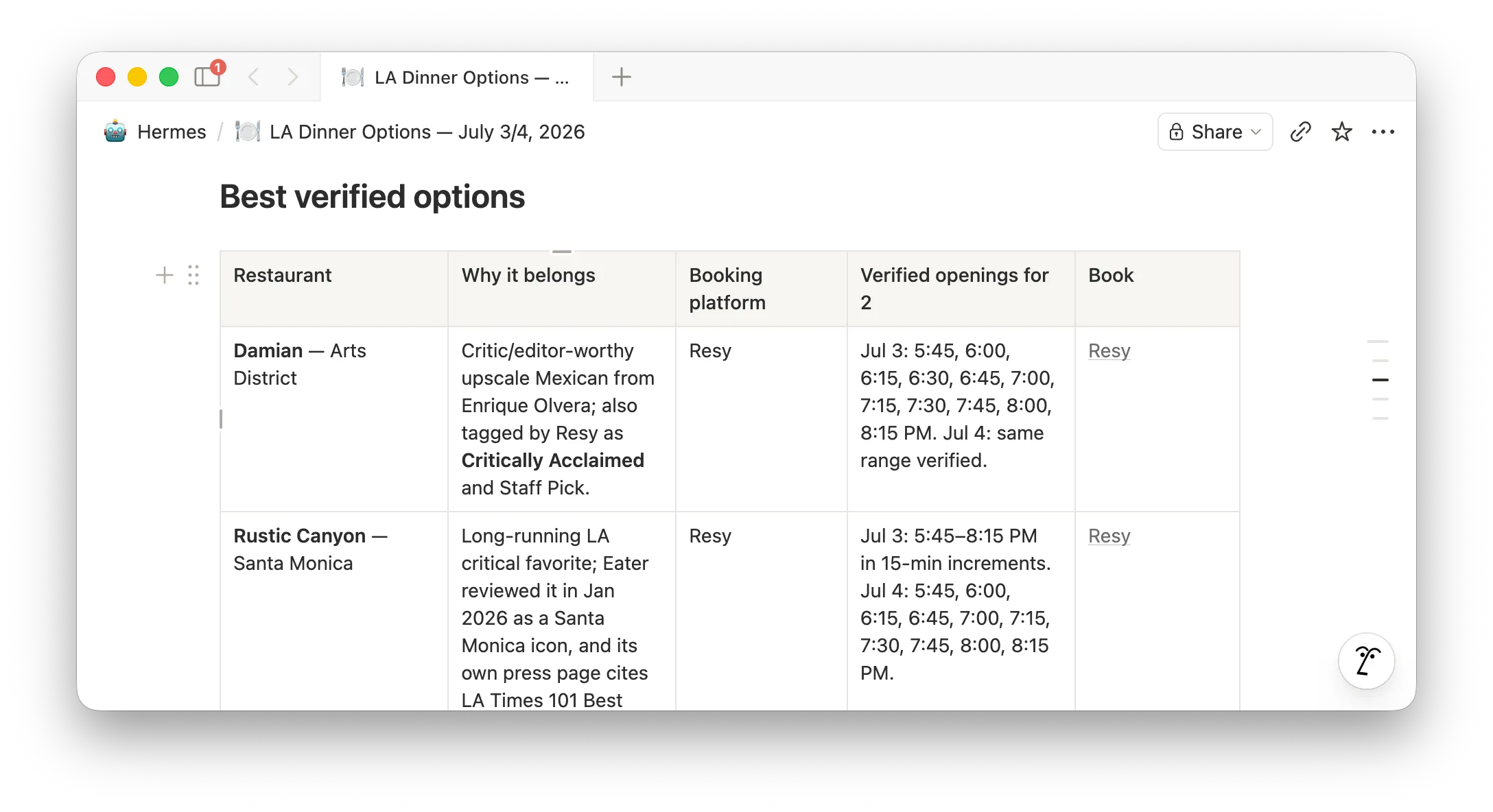1493x812 pixels.
Task: Click the Damian — Arts District cell
Action: pos(333,419)
